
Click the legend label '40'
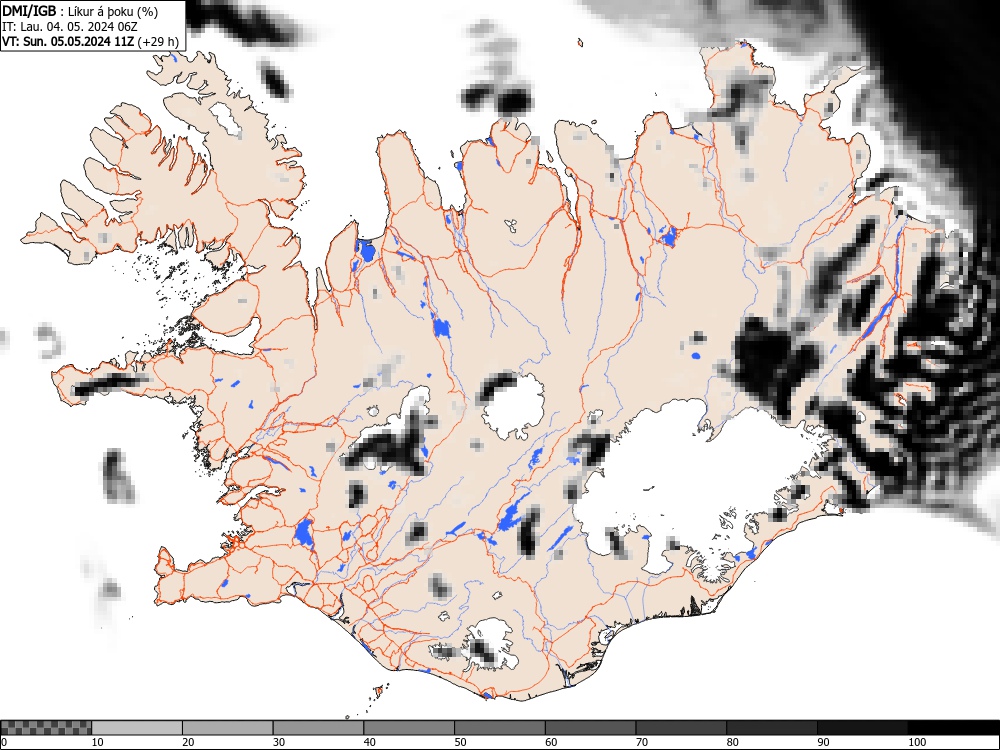[x=369, y=742]
